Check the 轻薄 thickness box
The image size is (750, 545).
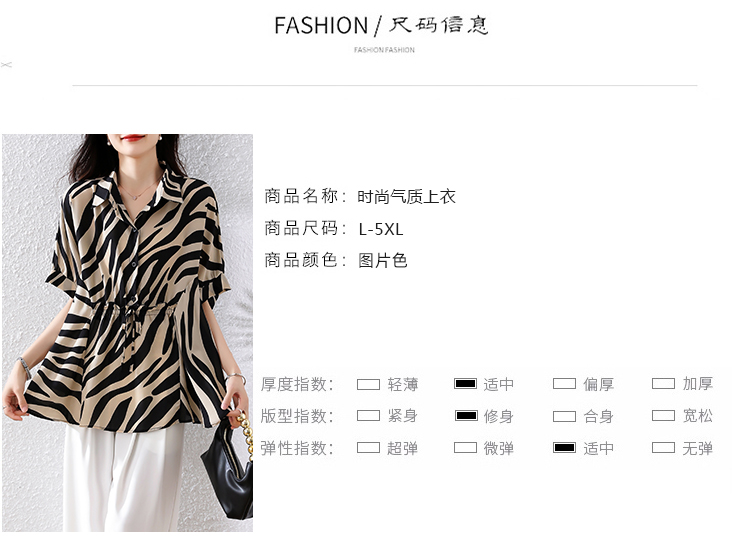click(368, 384)
